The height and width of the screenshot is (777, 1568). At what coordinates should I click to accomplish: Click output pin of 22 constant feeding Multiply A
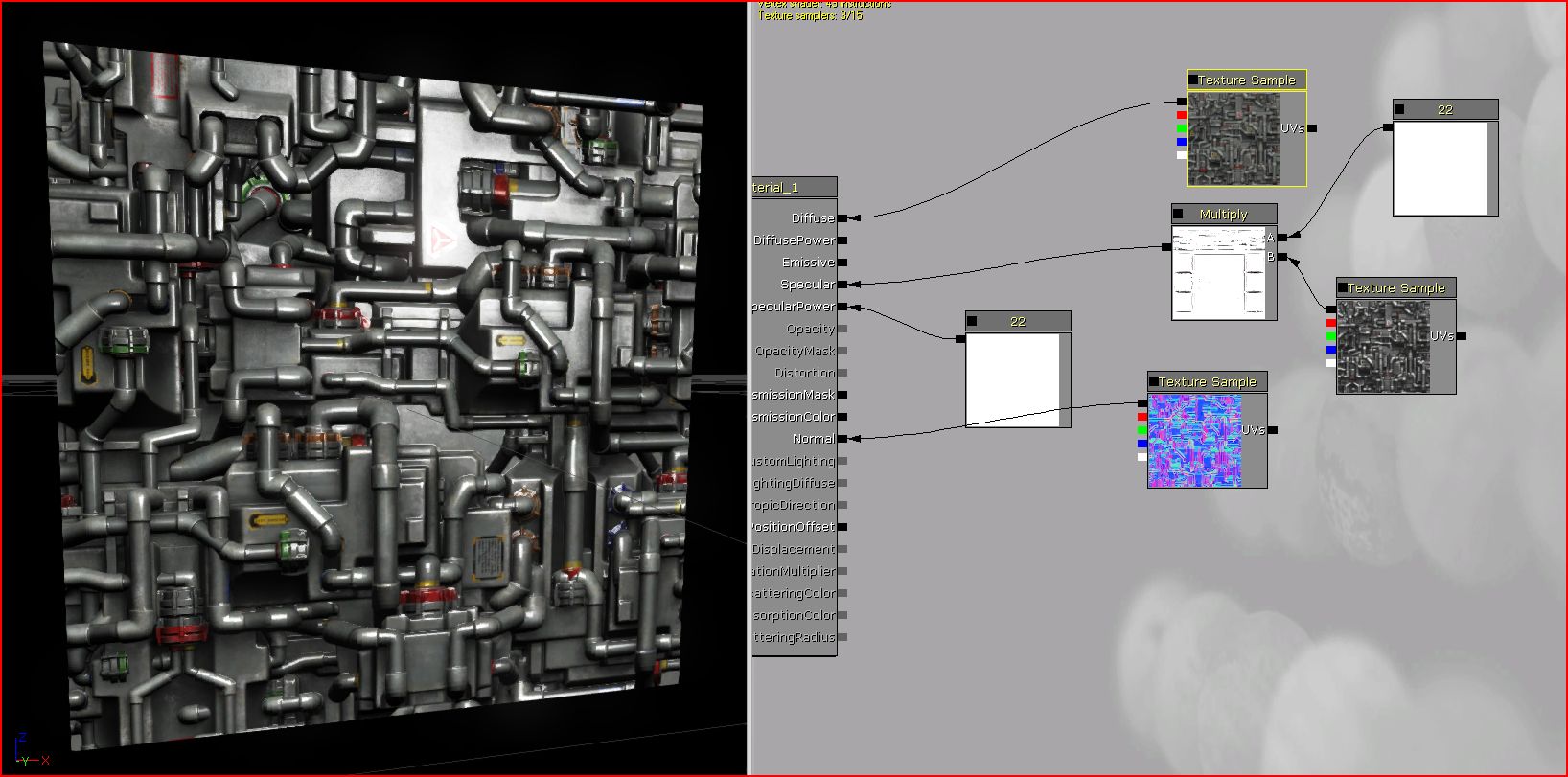(1388, 127)
